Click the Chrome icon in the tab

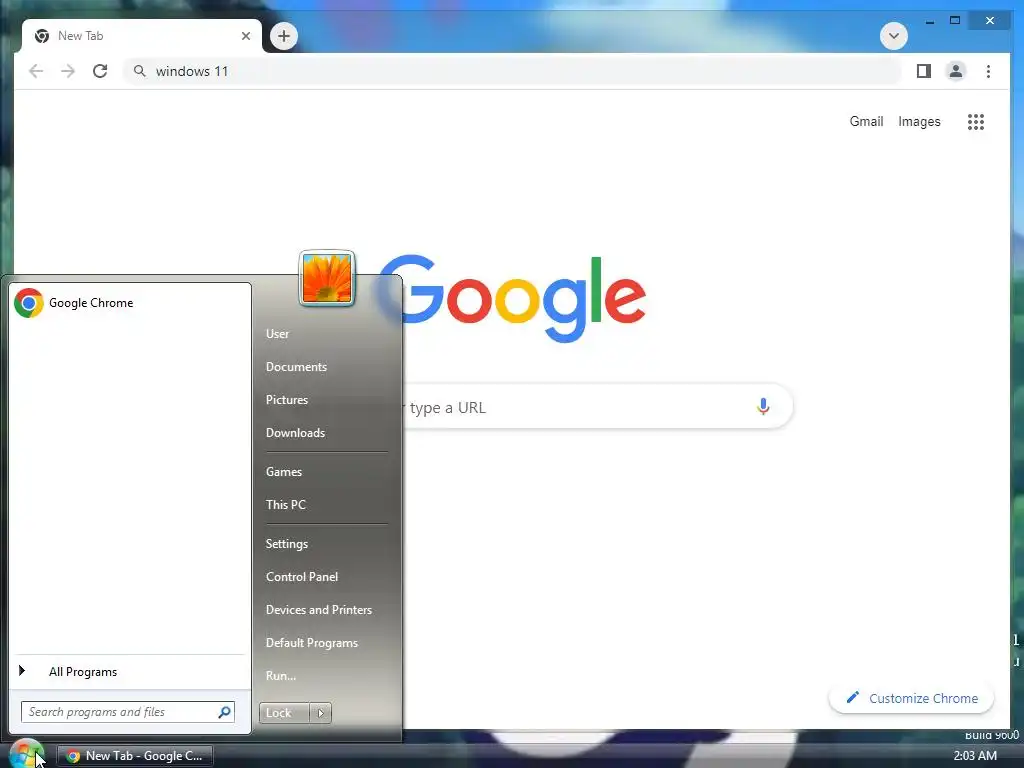click(42, 36)
